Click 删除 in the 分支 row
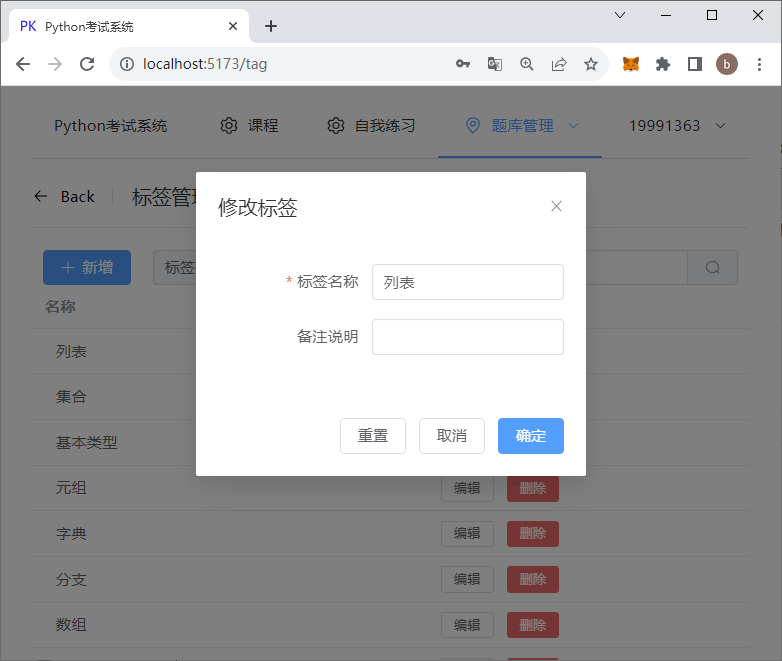 [533, 579]
